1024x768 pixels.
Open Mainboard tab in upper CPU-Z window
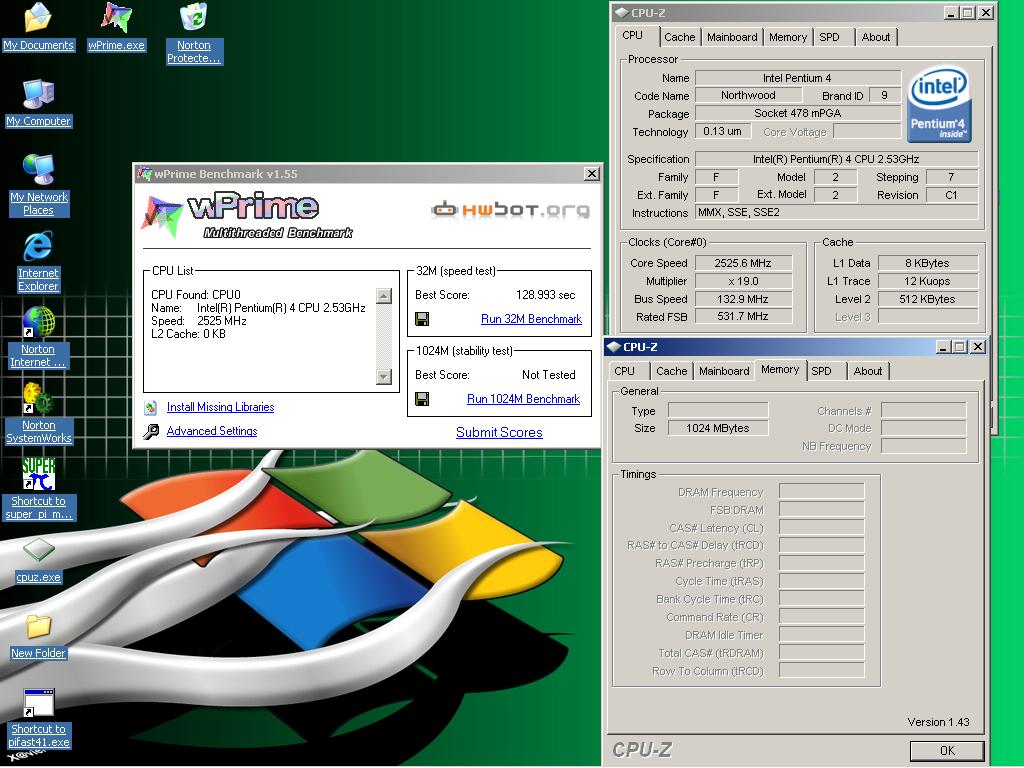[x=732, y=37]
